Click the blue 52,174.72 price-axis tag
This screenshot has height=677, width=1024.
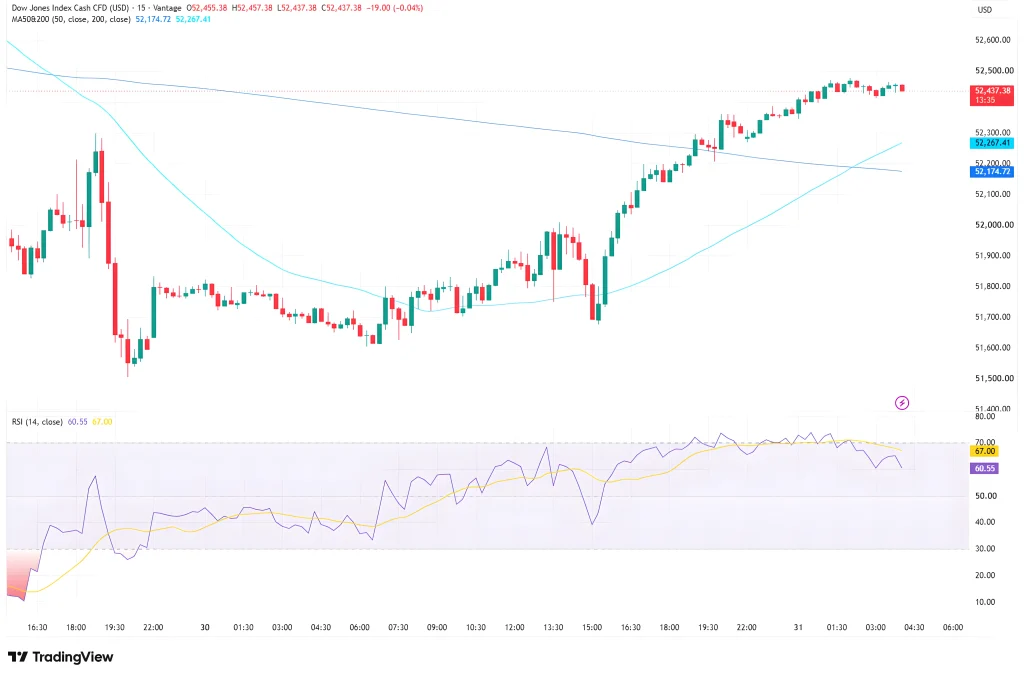tap(992, 172)
